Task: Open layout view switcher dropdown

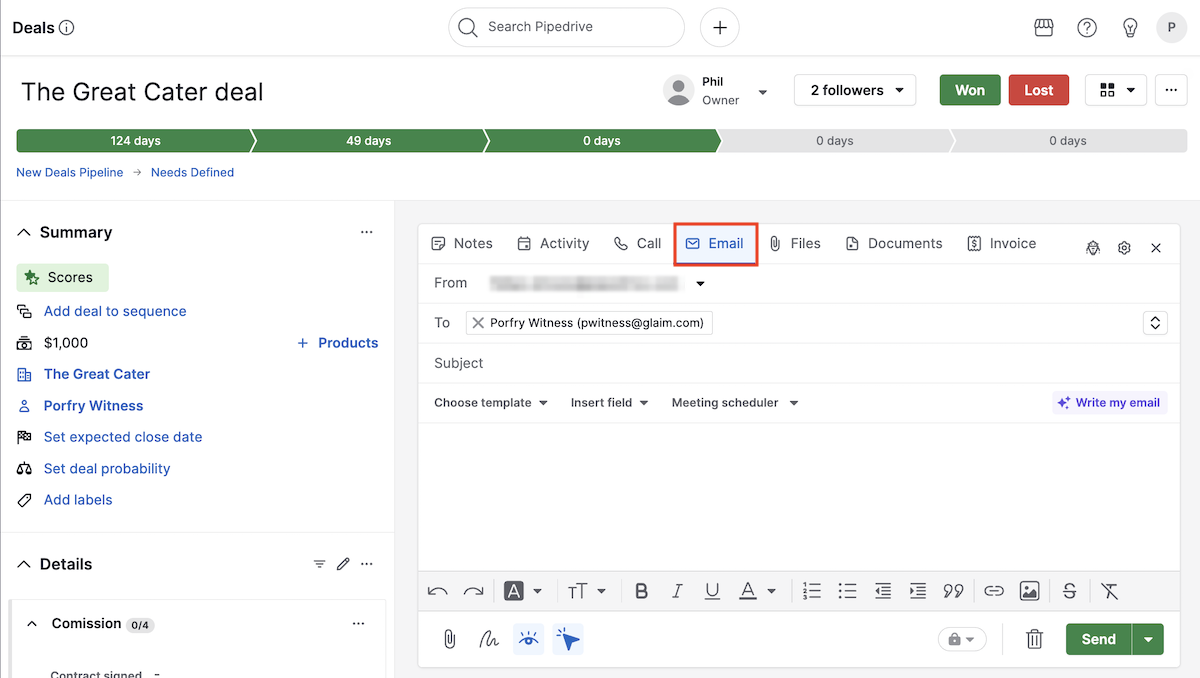Action: [1116, 90]
